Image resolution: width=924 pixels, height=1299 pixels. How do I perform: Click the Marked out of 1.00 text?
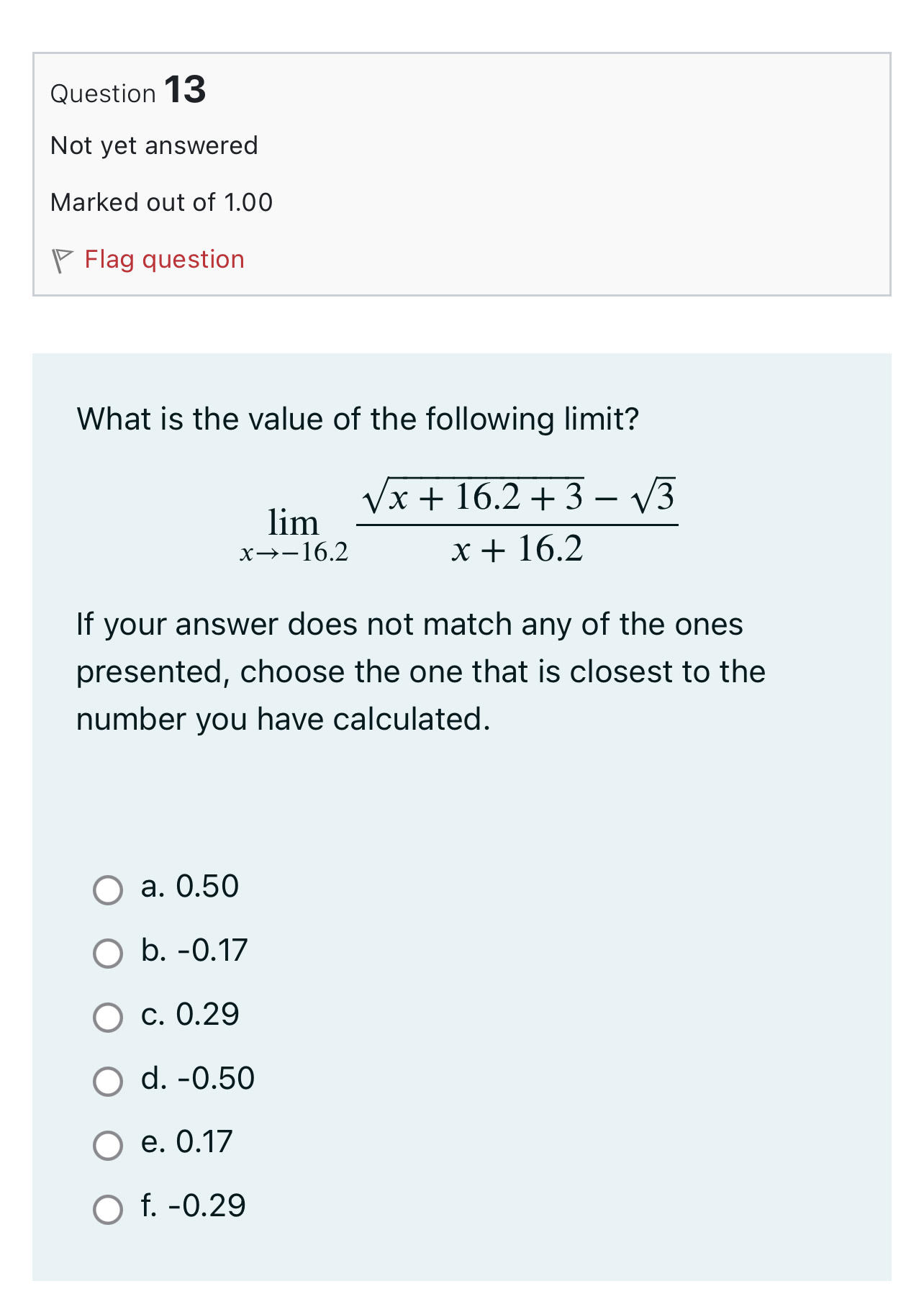[x=160, y=202]
